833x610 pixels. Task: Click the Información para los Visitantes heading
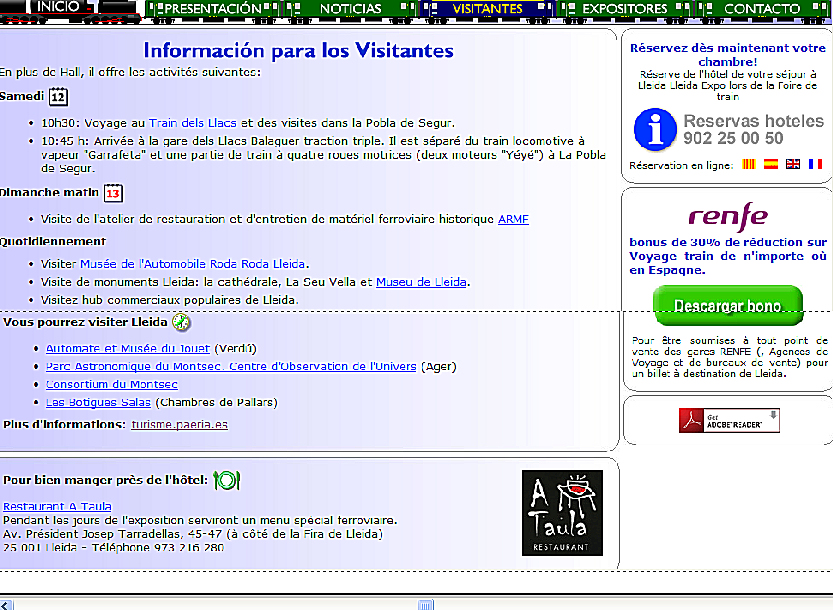tap(299, 50)
